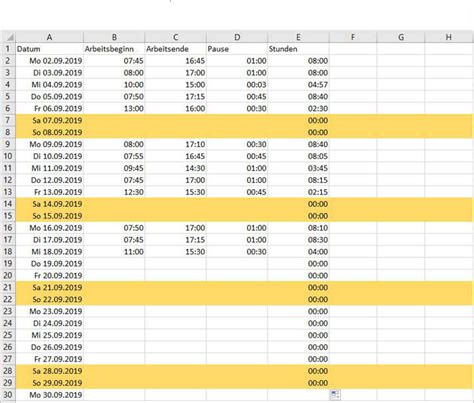Select cell with date Mi 04.09.2019
Viewport: 474px width, 403px height.
point(49,85)
